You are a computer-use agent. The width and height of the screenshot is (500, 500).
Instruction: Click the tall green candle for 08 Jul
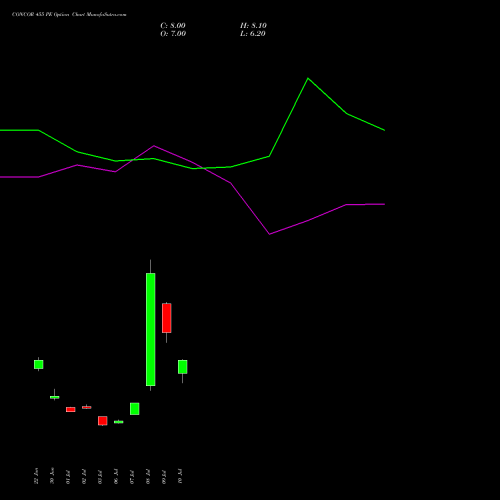click(x=151, y=329)
